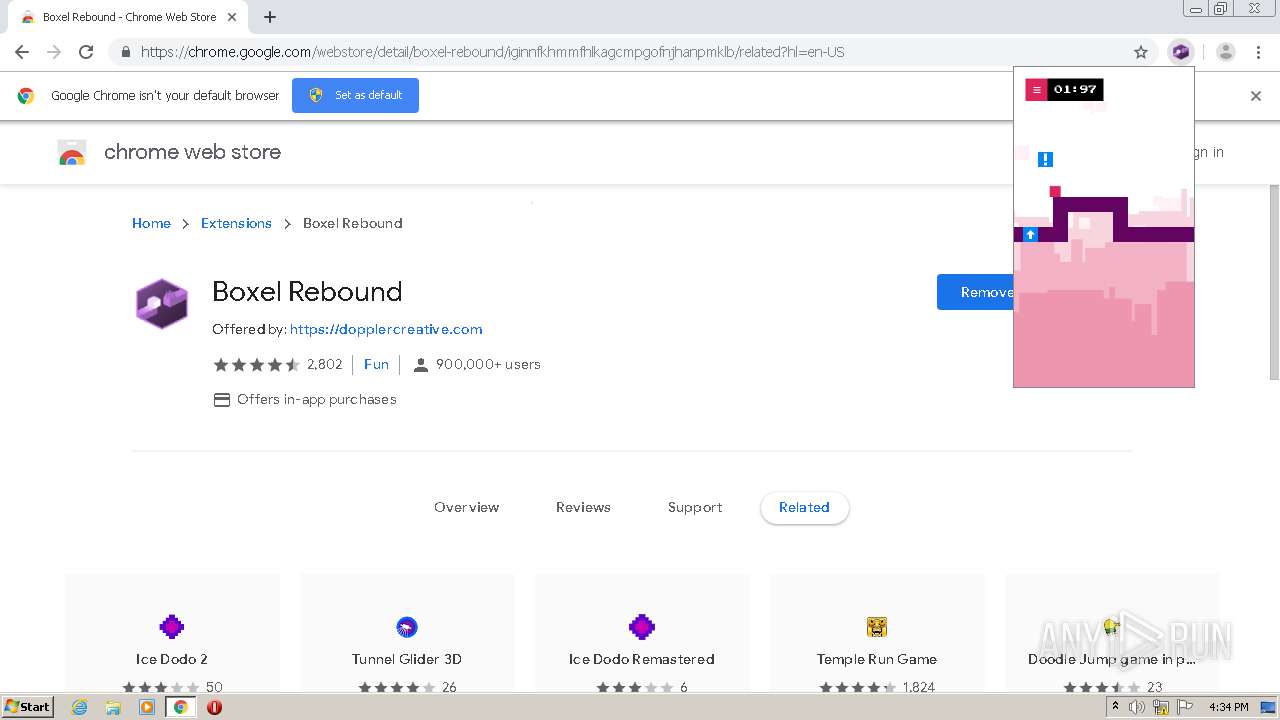Open File Explorer from the taskbar
This screenshot has width=1280, height=720.
click(113, 707)
